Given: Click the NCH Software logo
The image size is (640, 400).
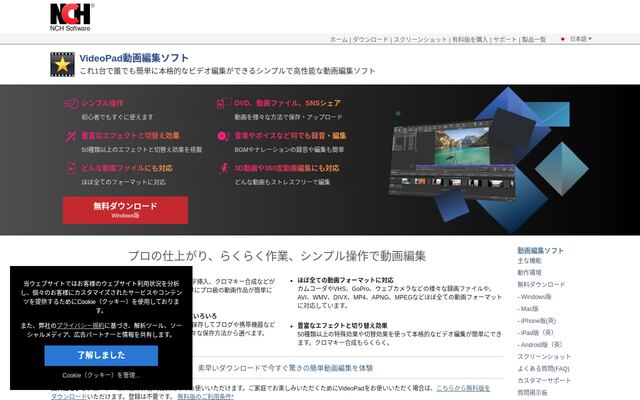Looking at the screenshot, I should click(71, 17).
